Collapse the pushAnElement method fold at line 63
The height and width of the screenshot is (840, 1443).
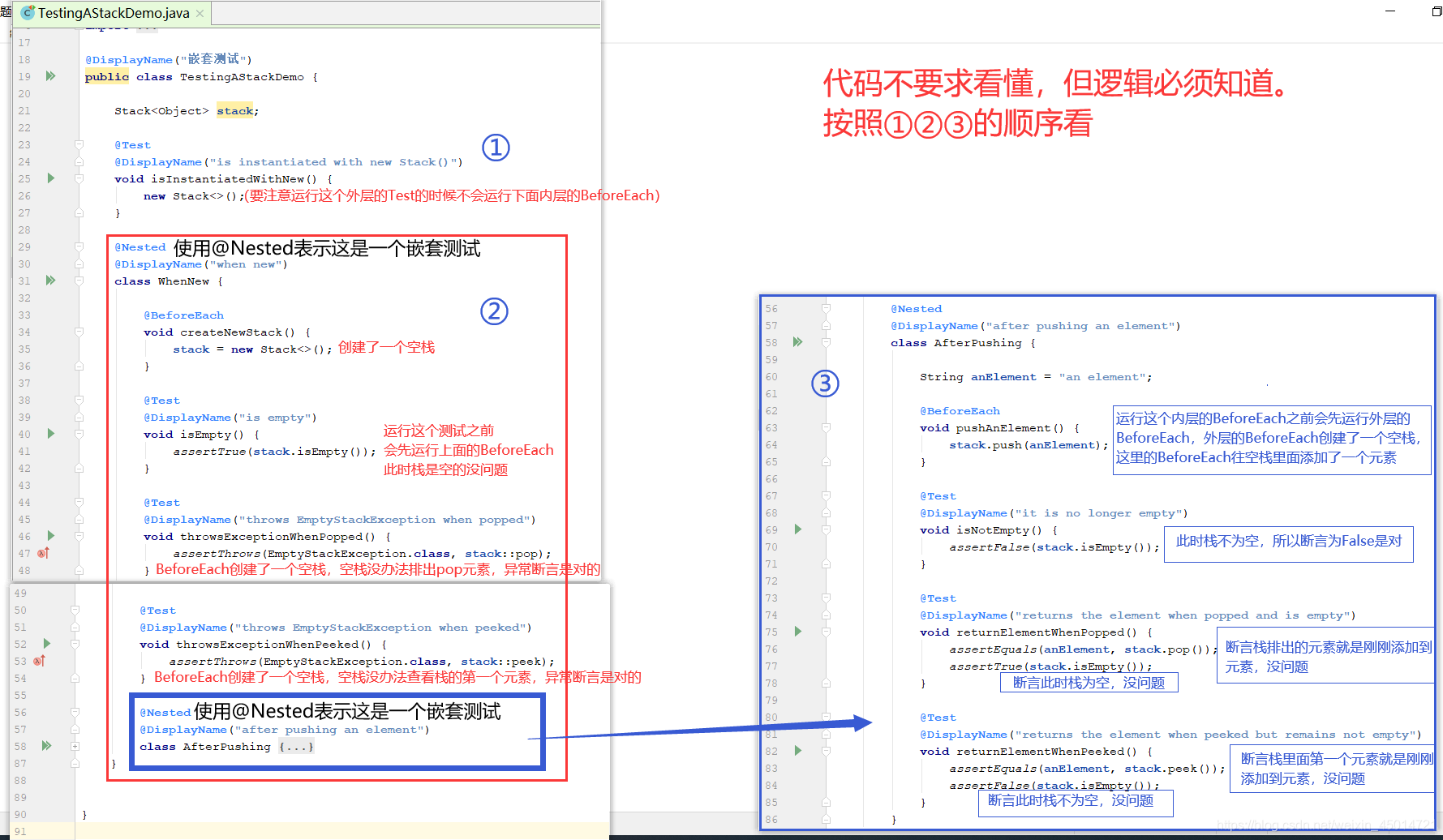pyautogui.click(x=826, y=427)
